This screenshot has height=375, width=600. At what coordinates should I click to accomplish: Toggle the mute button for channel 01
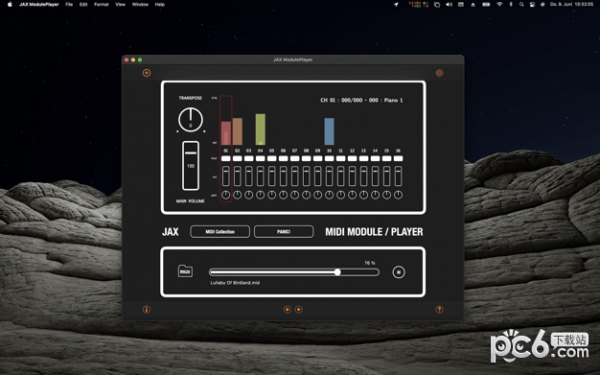click(x=226, y=158)
